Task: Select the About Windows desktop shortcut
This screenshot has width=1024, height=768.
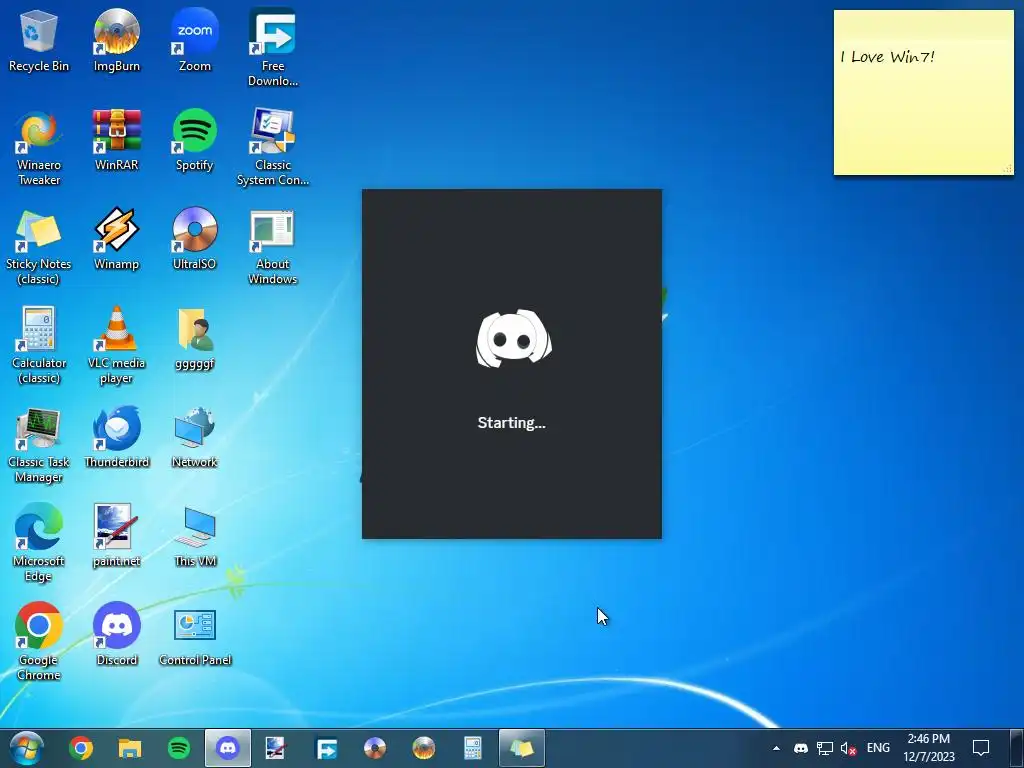Action: (272, 247)
